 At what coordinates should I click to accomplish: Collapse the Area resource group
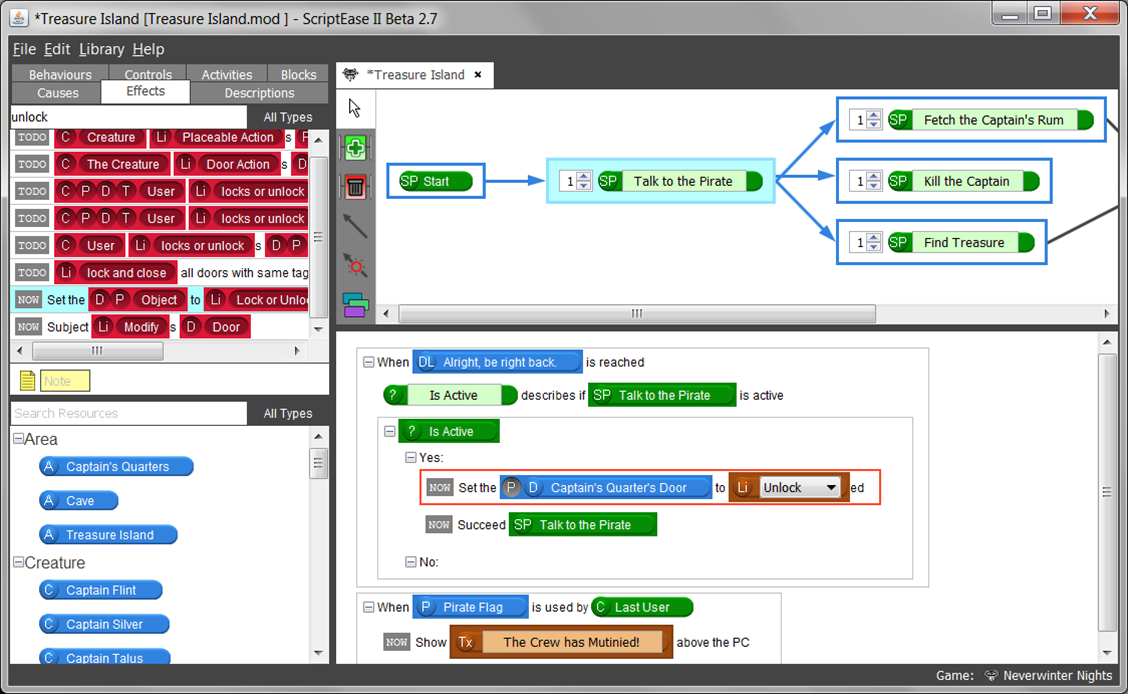[x=19, y=438]
